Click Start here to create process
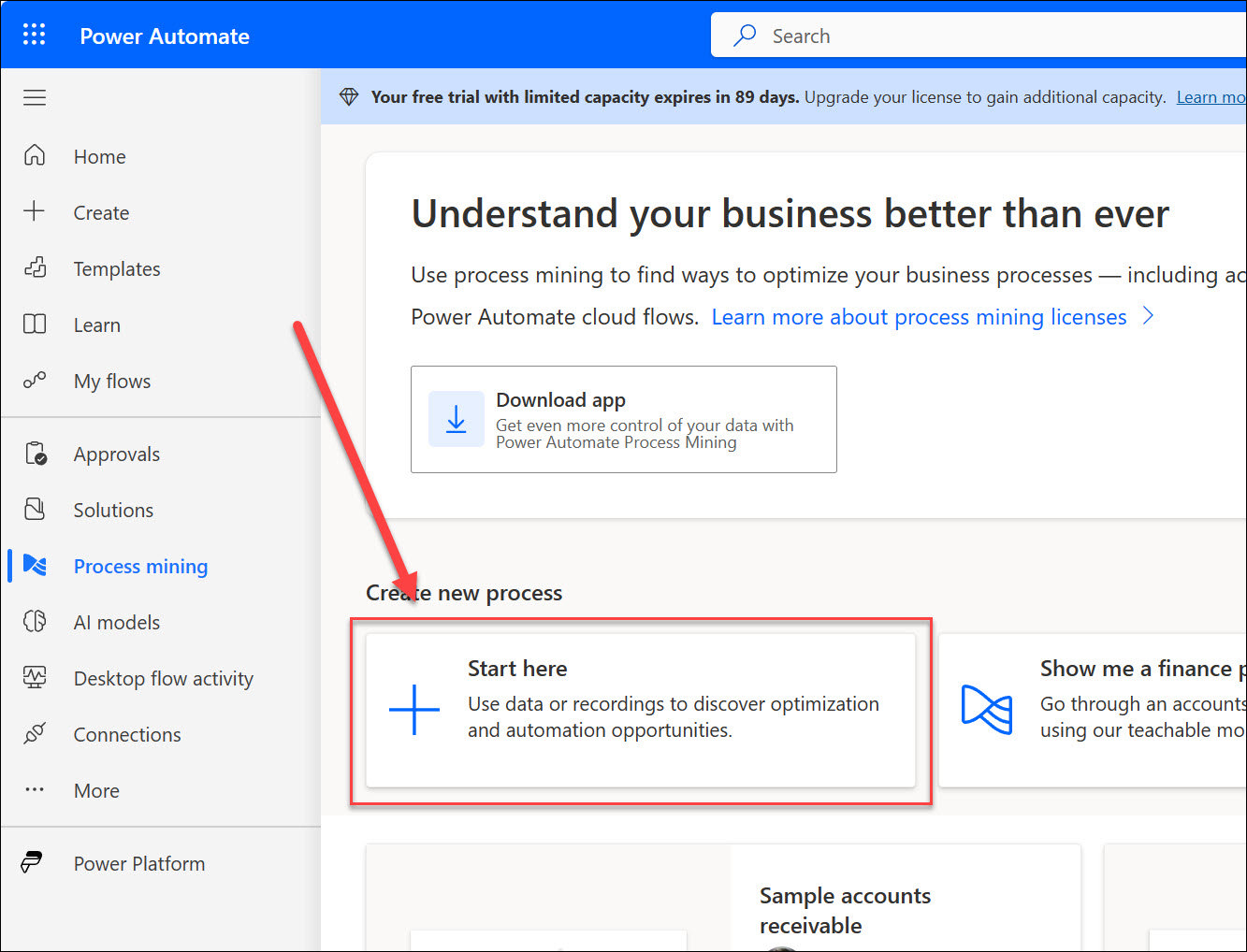Screen dimensions: 1247x952 pos(640,711)
